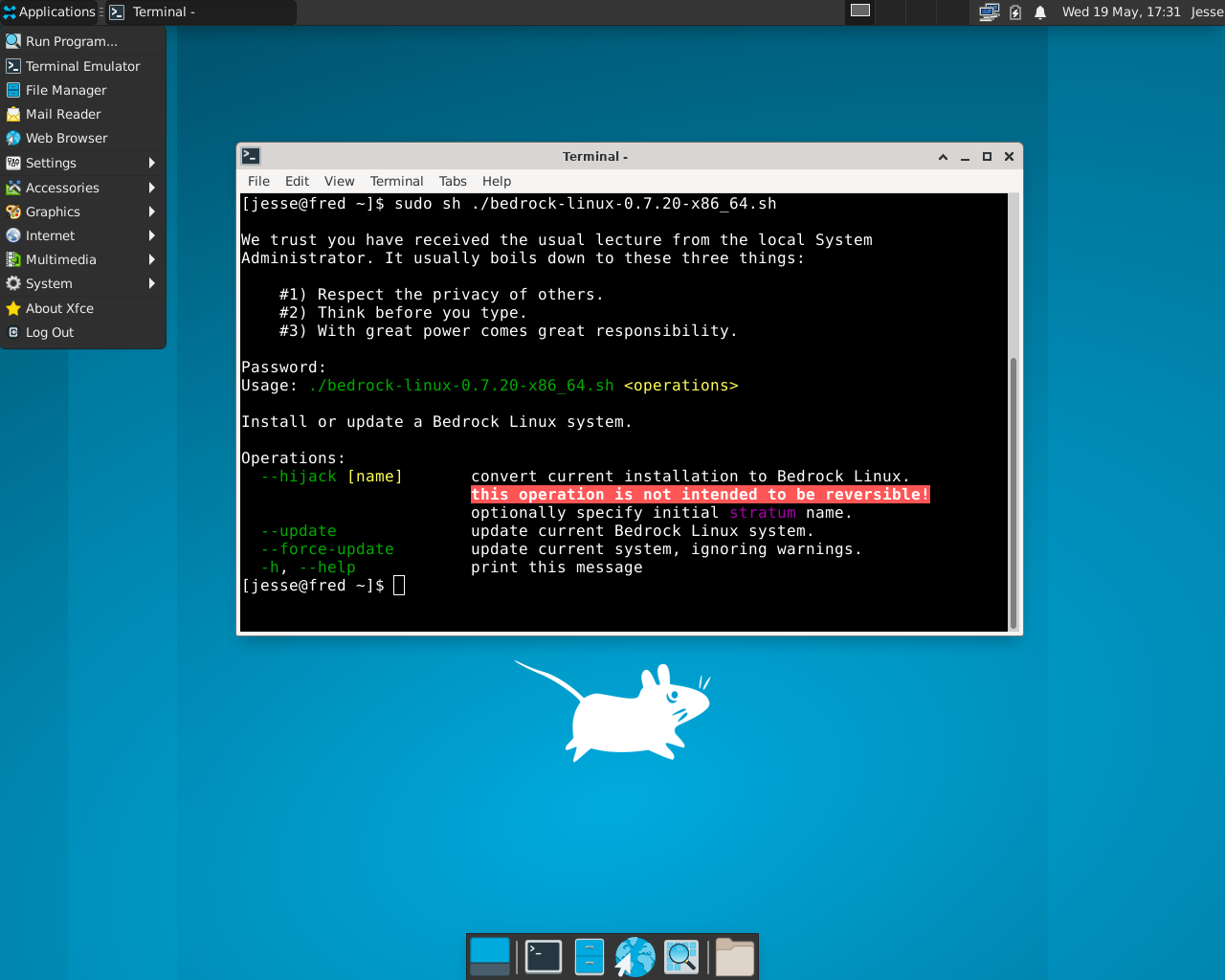
Task: Open the terminal Tabs menu
Action: coord(453,181)
